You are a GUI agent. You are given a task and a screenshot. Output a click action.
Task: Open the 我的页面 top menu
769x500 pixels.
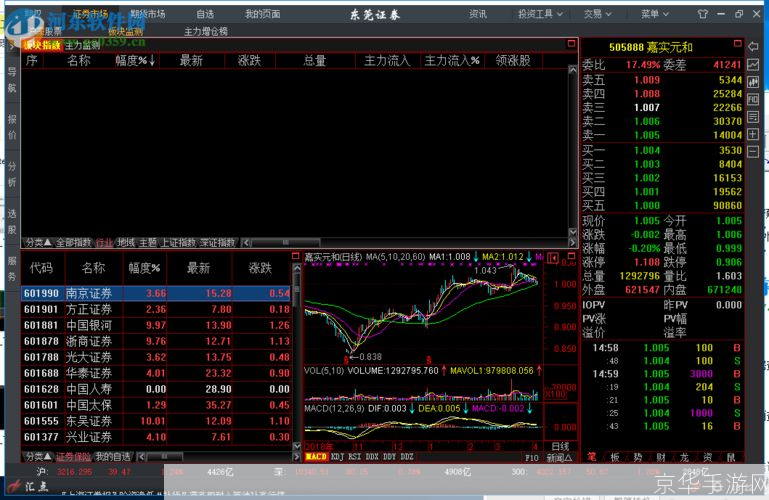tap(262, 14)
